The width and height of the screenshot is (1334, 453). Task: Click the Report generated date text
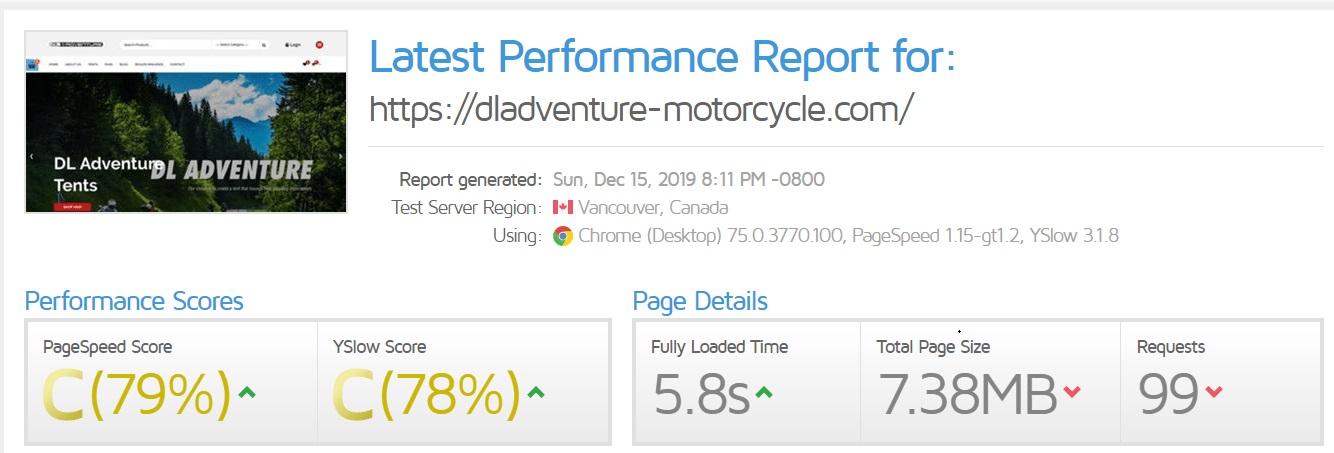(689, 180)
